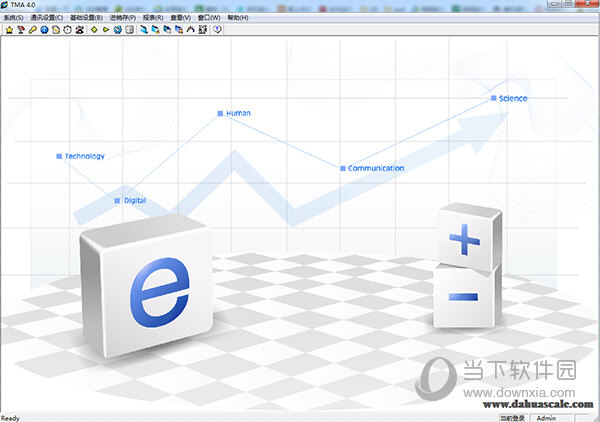Click the yellow key toolbar icon
Image resolution: width=600 pixels, height=422 pixels.
33,29
